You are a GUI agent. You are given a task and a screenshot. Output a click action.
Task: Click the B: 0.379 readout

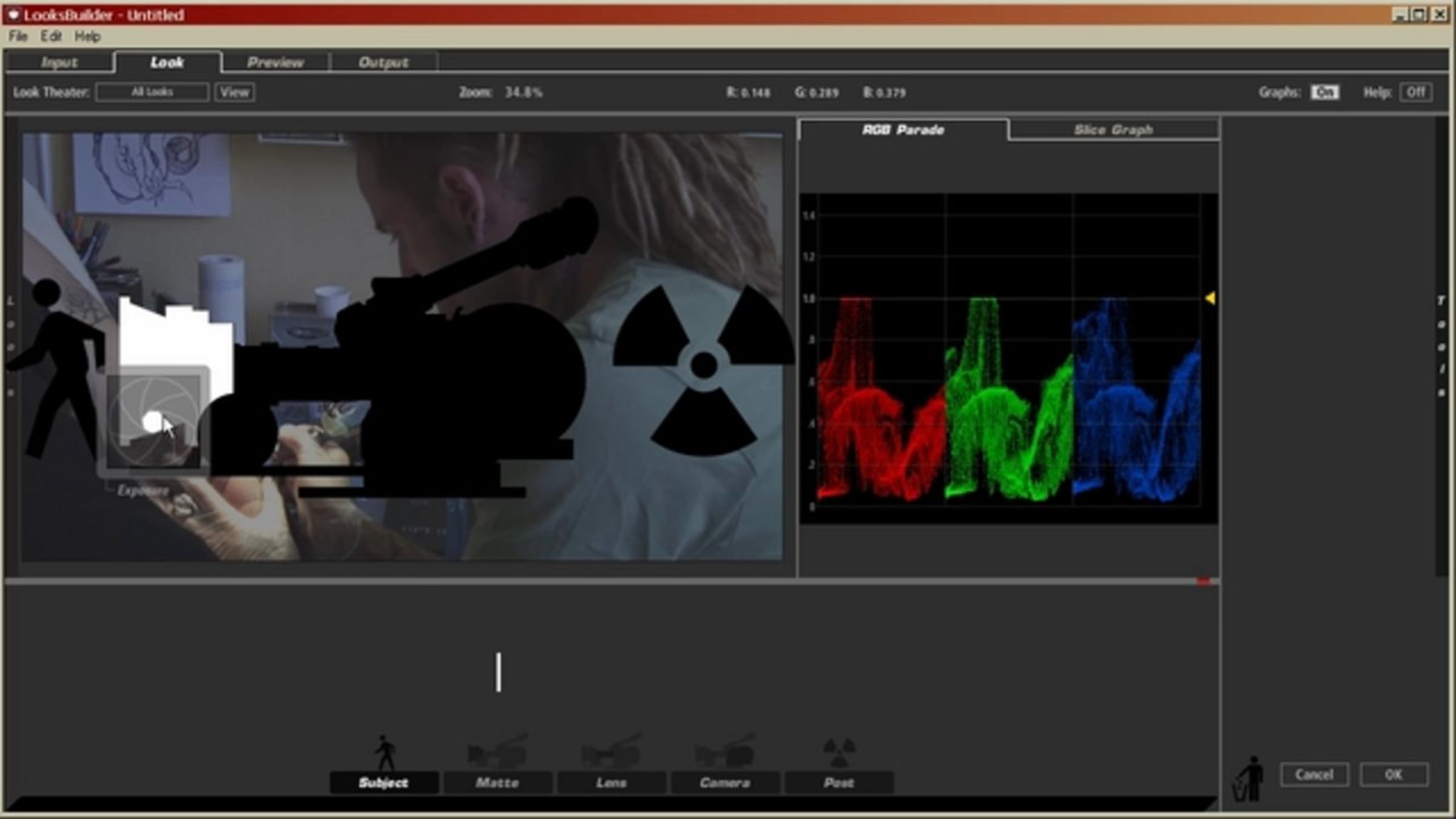885,93
